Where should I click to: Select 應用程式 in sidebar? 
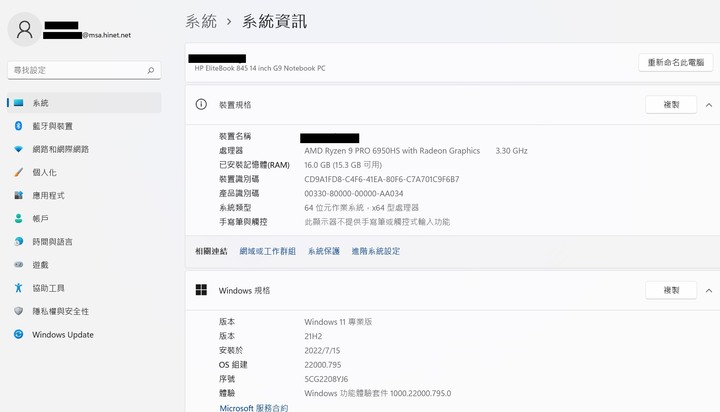pos(84,195)
